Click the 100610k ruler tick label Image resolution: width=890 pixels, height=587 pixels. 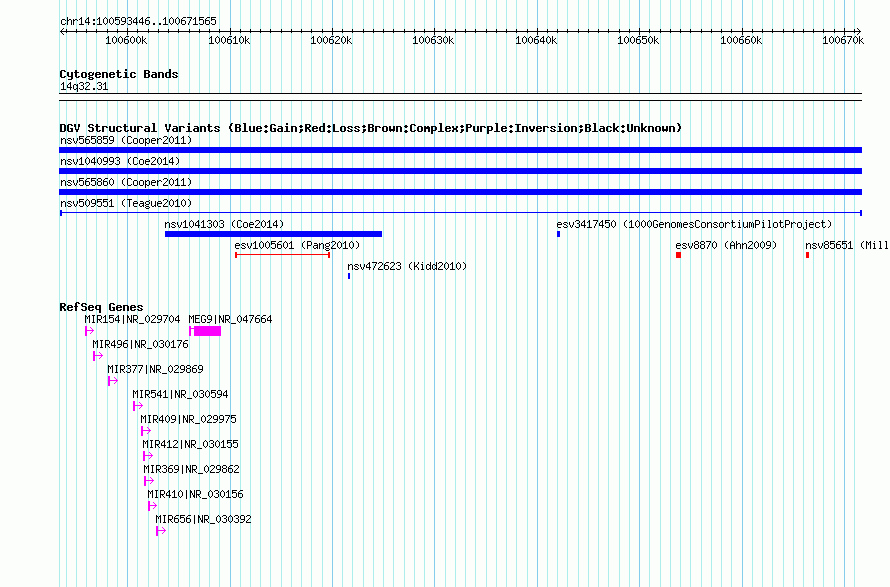(x=229, y=40)
